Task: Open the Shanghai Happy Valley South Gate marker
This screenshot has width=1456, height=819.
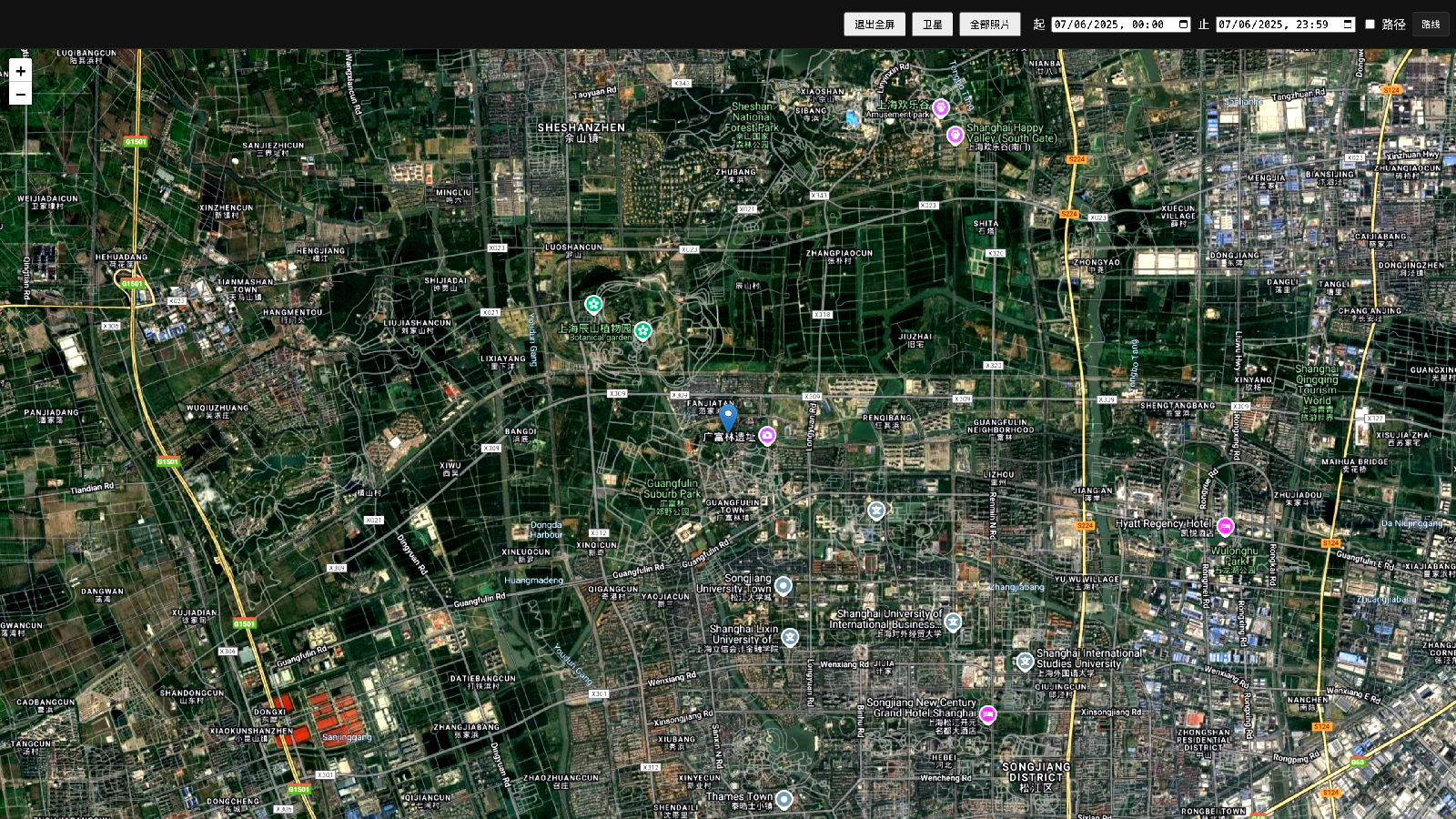Action: point(955,136)
